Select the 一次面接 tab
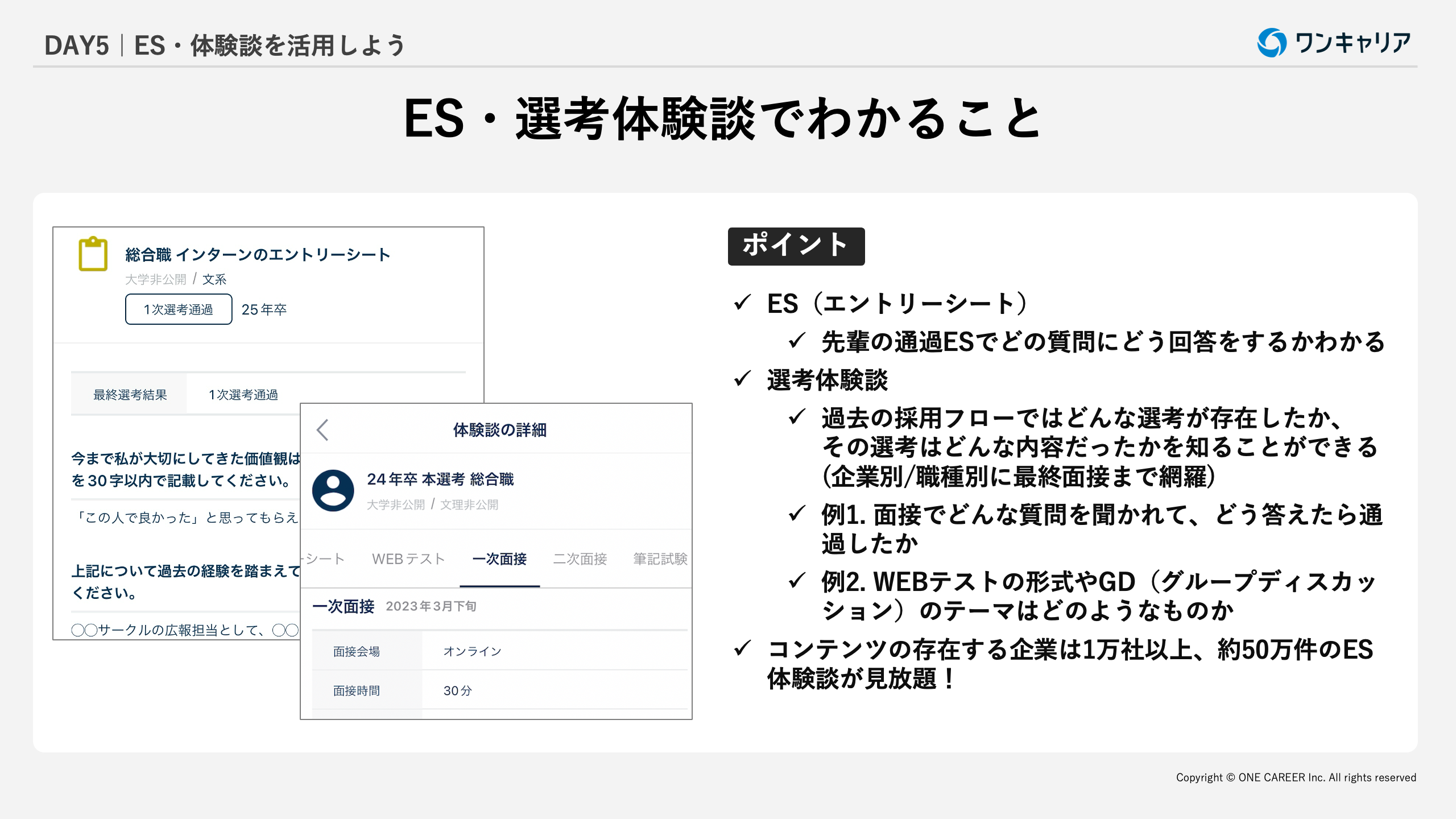Image resolution: width=1456 pixels, height=819 pixels. tap(499, 559)
